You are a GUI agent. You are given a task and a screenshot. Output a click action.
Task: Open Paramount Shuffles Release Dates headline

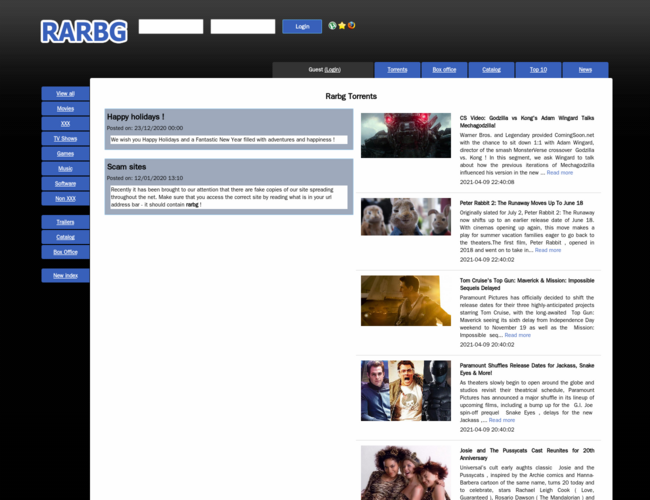tap(527, 369)
